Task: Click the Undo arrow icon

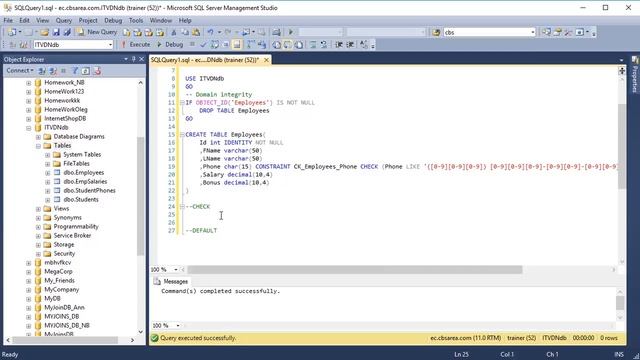Action: pyautogui.click(x=211, y=32)
